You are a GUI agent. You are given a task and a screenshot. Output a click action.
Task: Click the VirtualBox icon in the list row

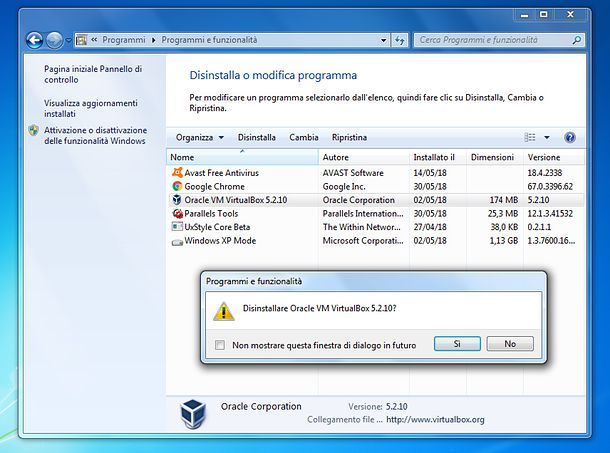coord(177,200)
